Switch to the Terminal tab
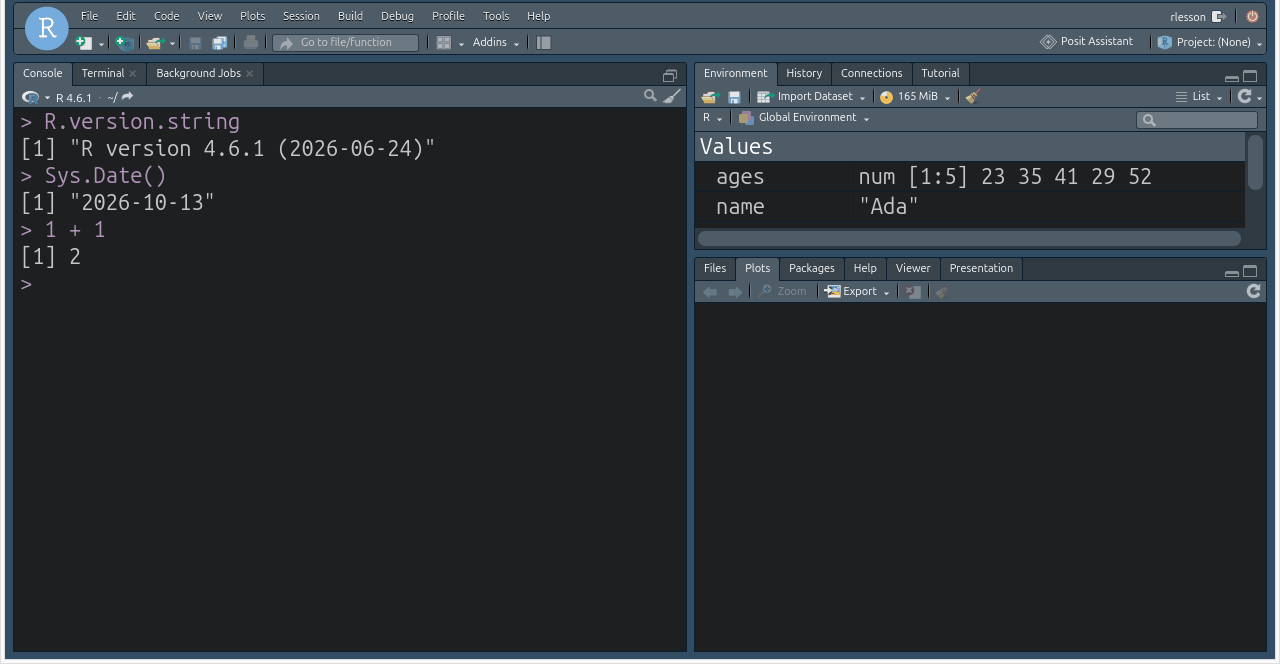This screenshot has width=1280, height=664. [x=103, y=73]
